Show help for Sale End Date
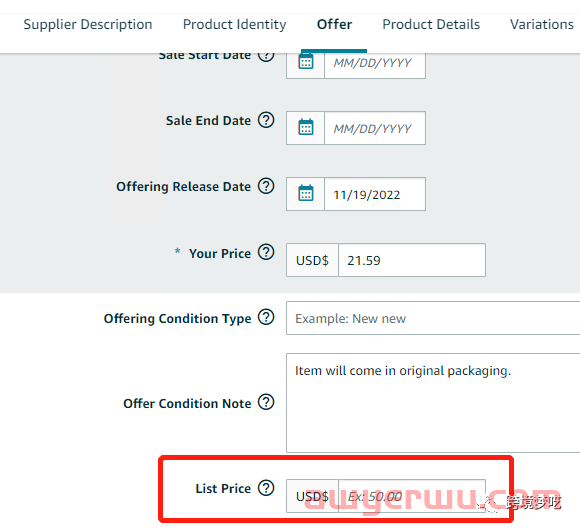This screenshot has height=529, width=580. [266, 120]
